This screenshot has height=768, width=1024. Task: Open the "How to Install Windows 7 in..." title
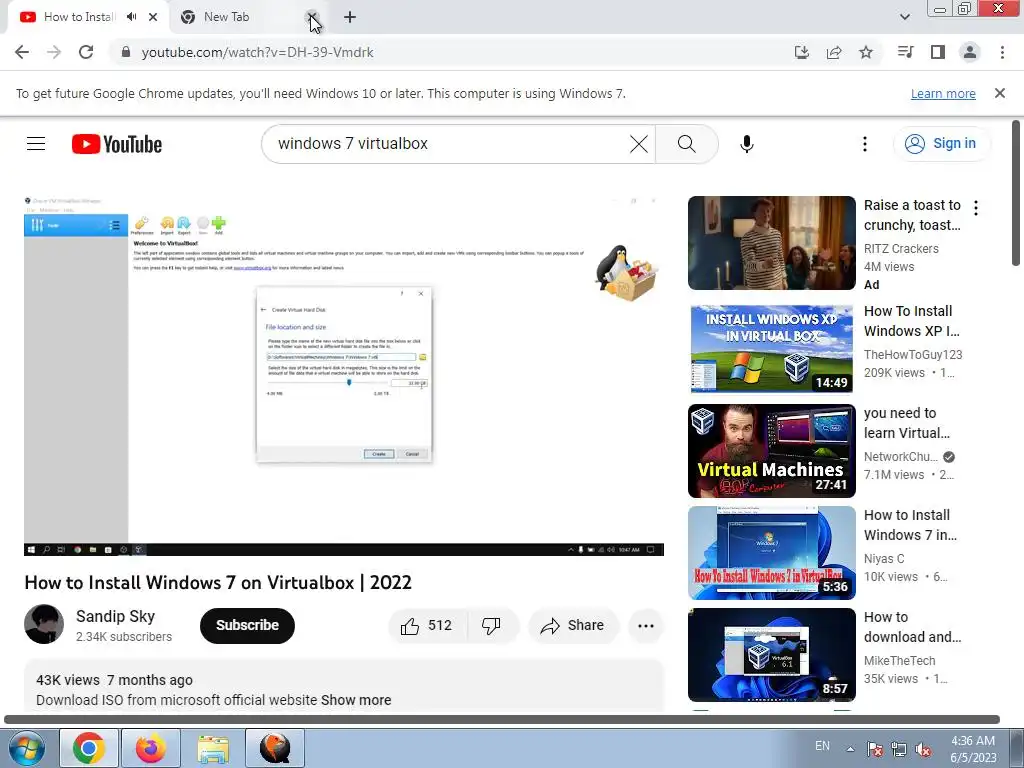coord(910,524)
